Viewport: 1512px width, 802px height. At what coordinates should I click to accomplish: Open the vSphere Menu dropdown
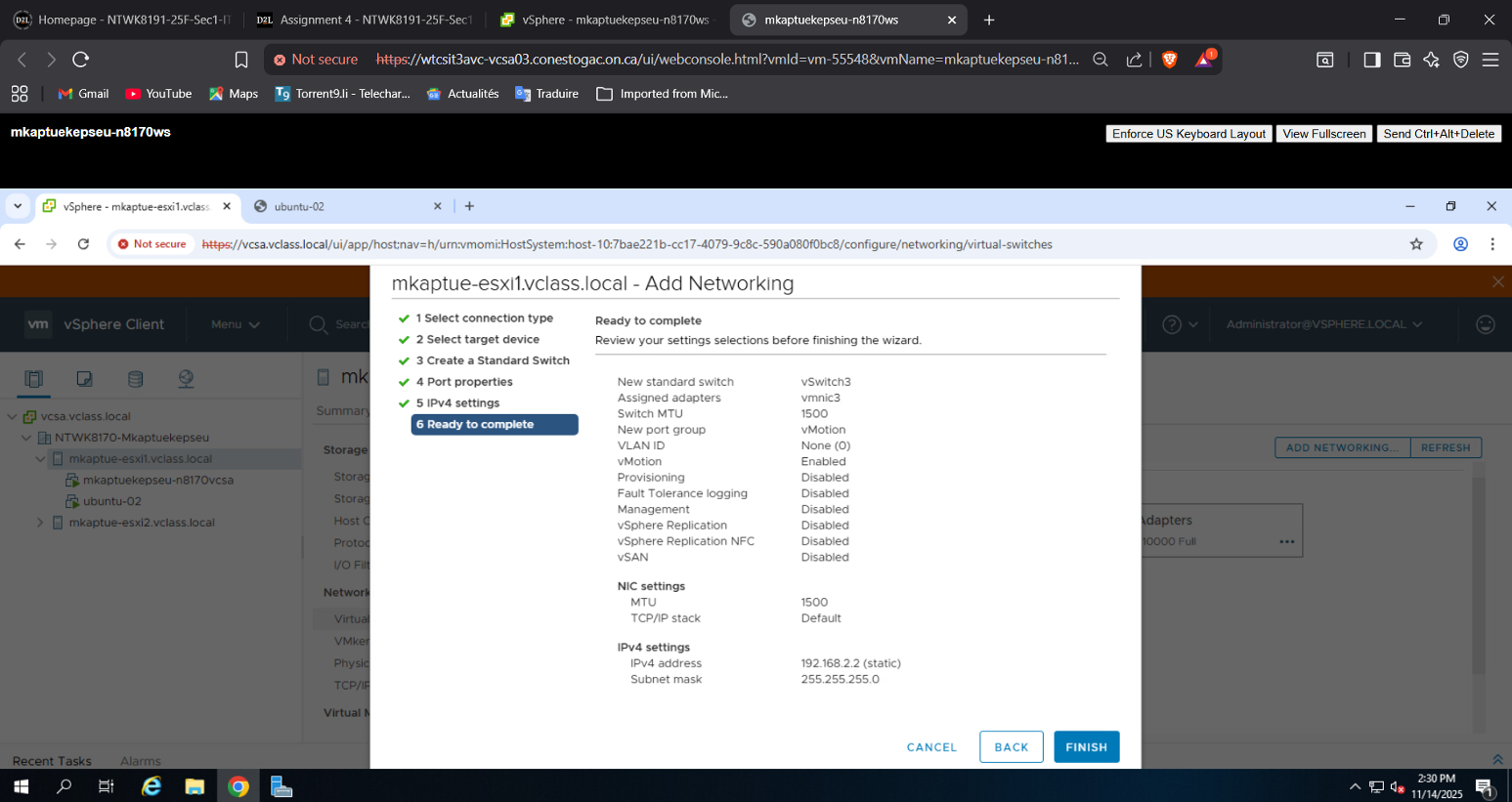tap(235, 324)
